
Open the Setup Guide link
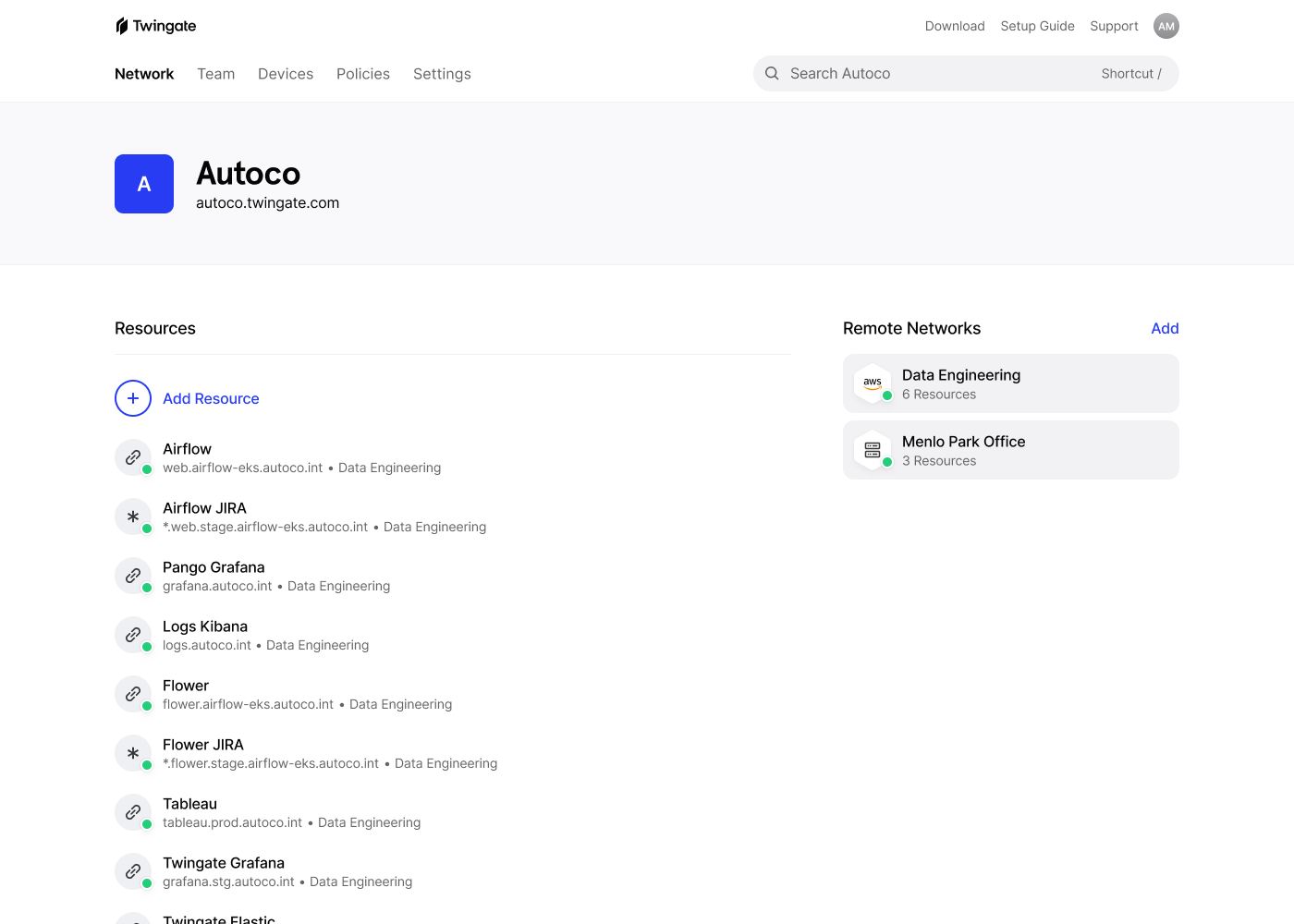coord(1037,26)
